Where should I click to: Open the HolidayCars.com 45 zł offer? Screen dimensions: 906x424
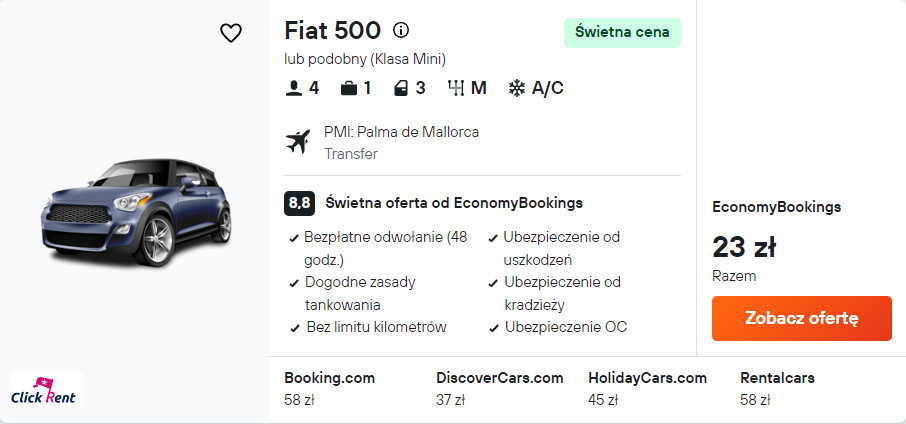pyautogui.click(x=648, y=388)
